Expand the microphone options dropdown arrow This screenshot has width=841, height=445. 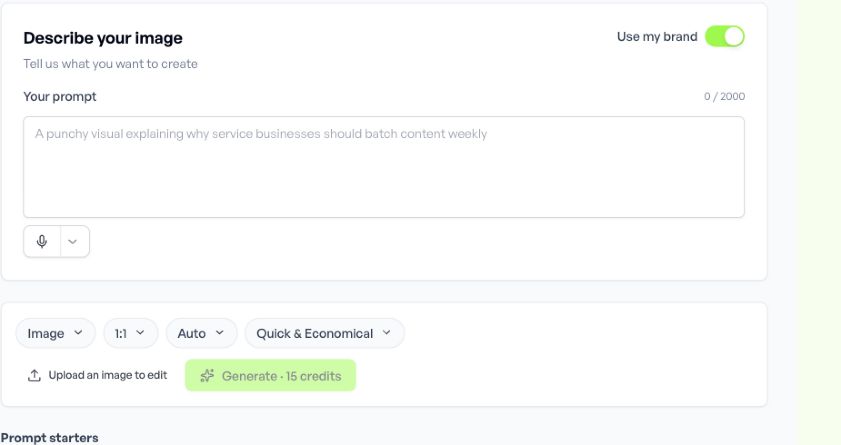pos(73,241)
